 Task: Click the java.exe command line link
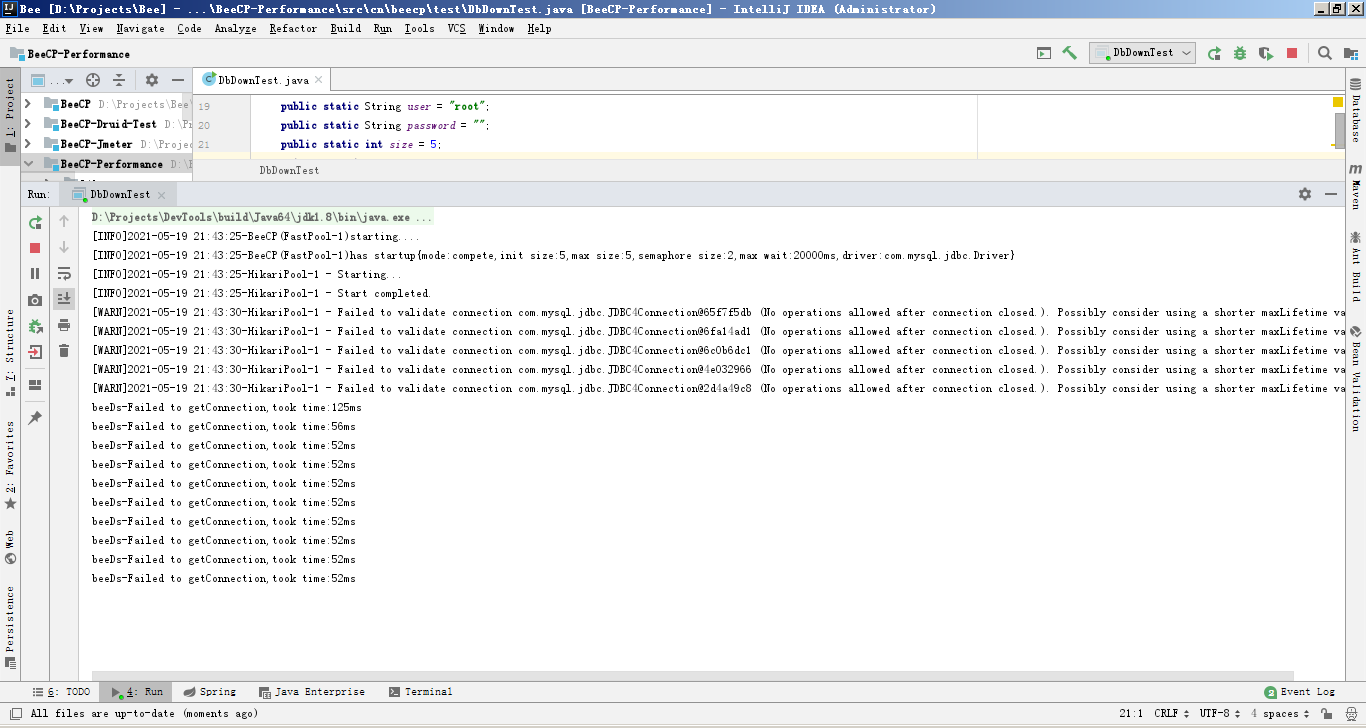[x=262, y=217]
